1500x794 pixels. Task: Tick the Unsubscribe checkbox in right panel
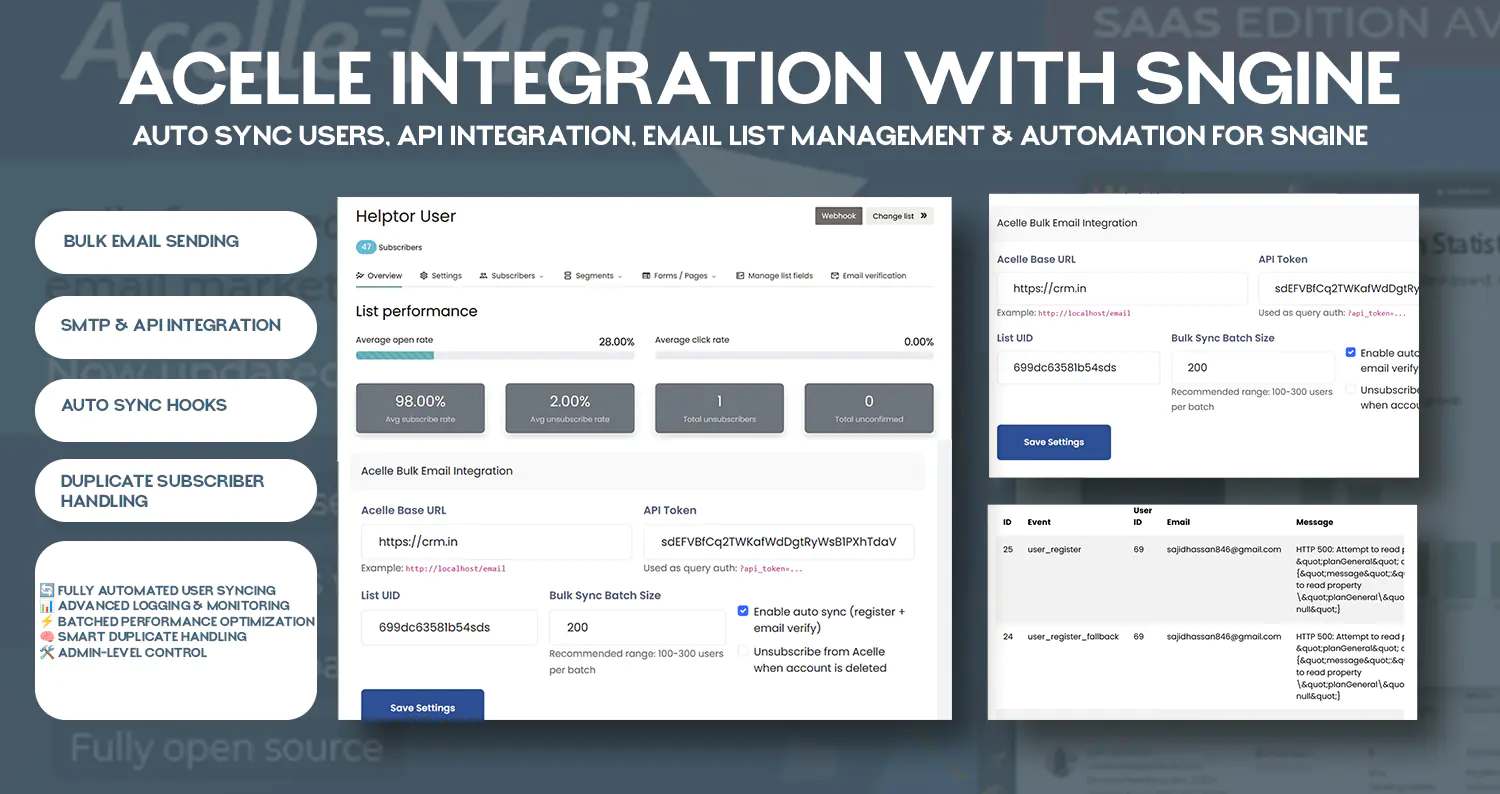[1351, 389]
